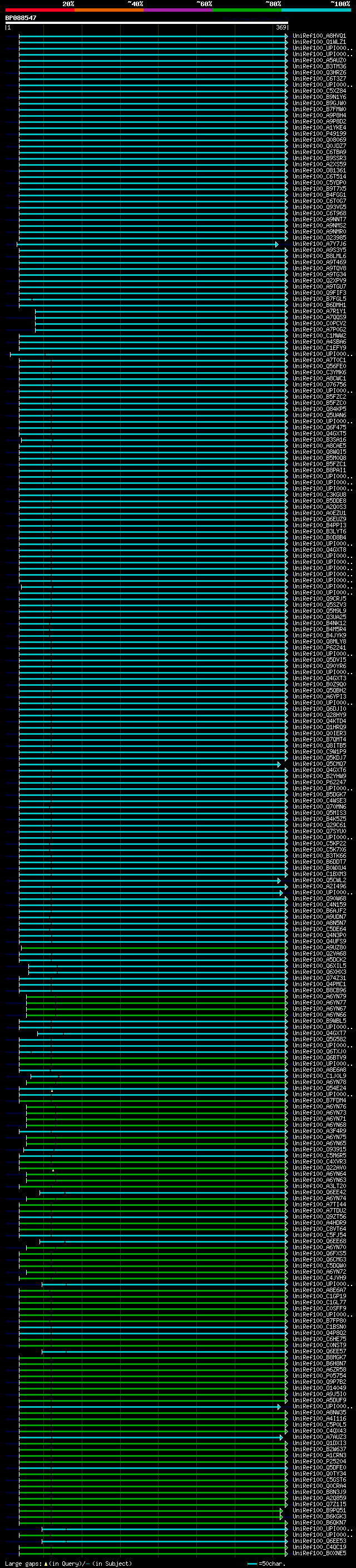Open hit UniRef100_A7Y7J6
356x1568 pixels.
[319, 244]
